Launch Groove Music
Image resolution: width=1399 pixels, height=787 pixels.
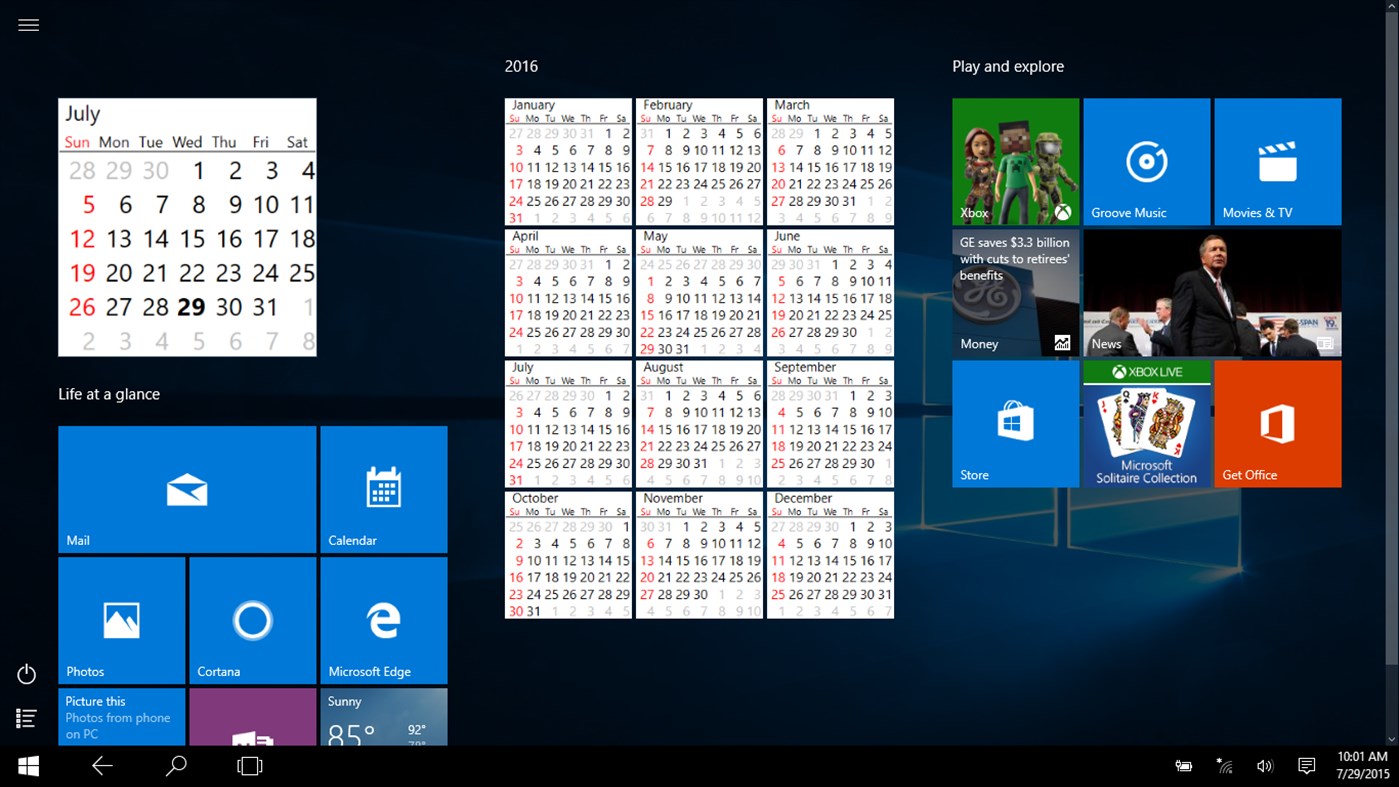click(x=1146, y=161)
